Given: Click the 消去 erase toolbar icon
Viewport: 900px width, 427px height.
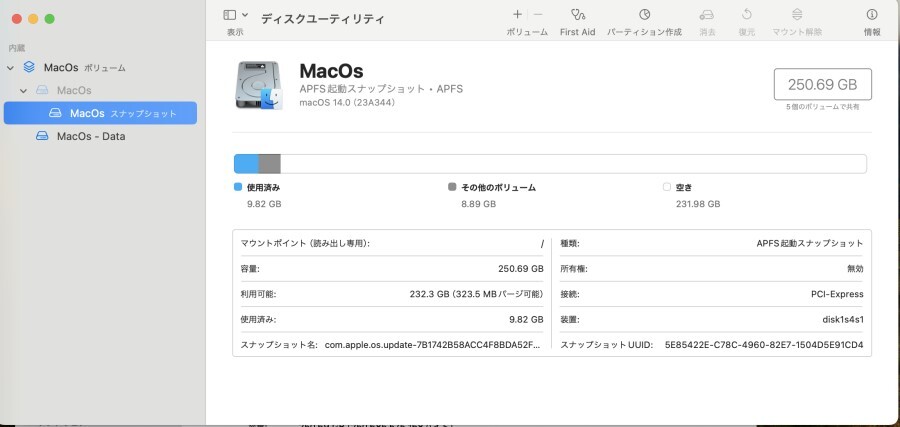Looking at the screenshot, I should pyautogui.click(x=707, y=14).
